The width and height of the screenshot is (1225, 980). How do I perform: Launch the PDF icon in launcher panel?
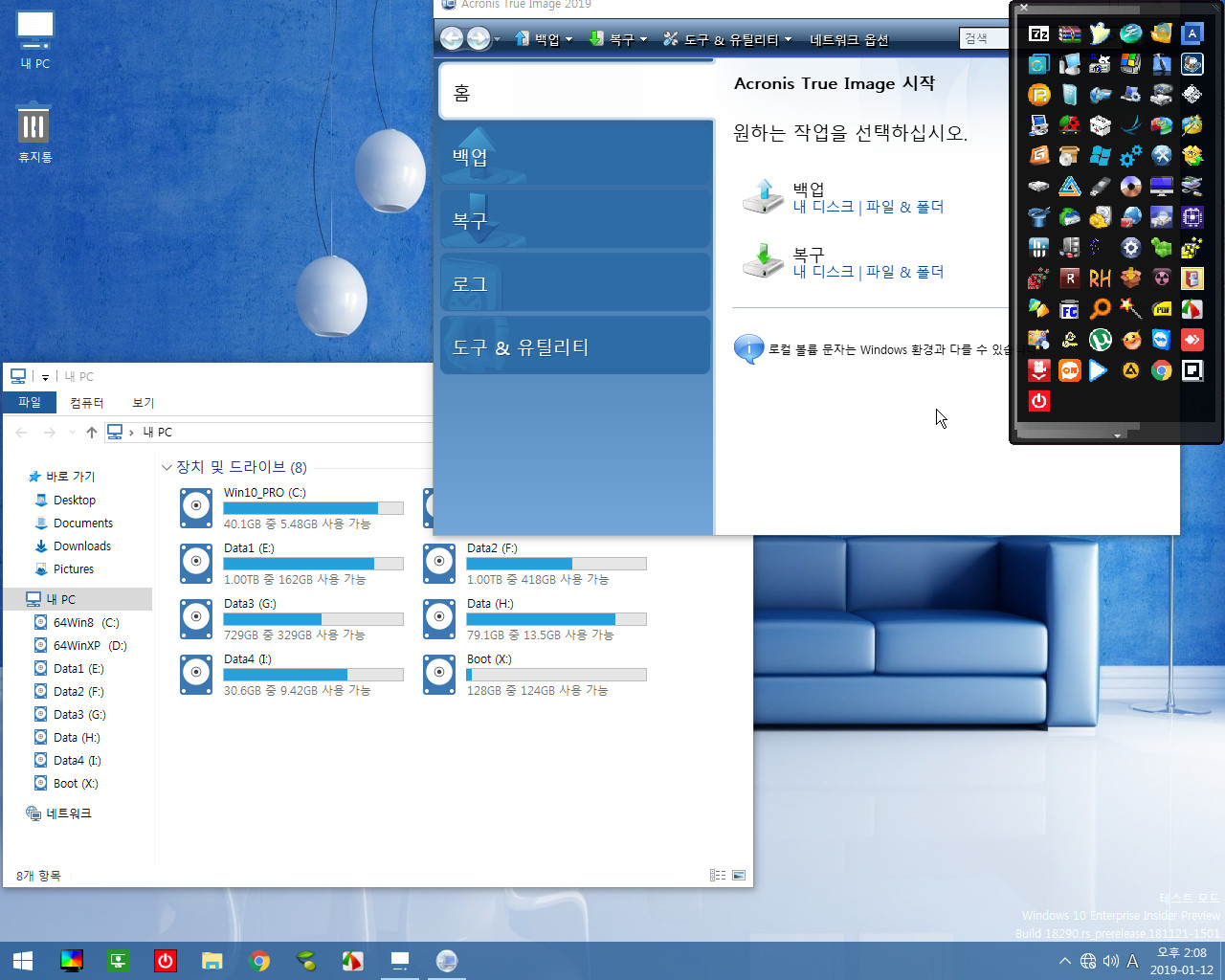(x=1162, y=309)
